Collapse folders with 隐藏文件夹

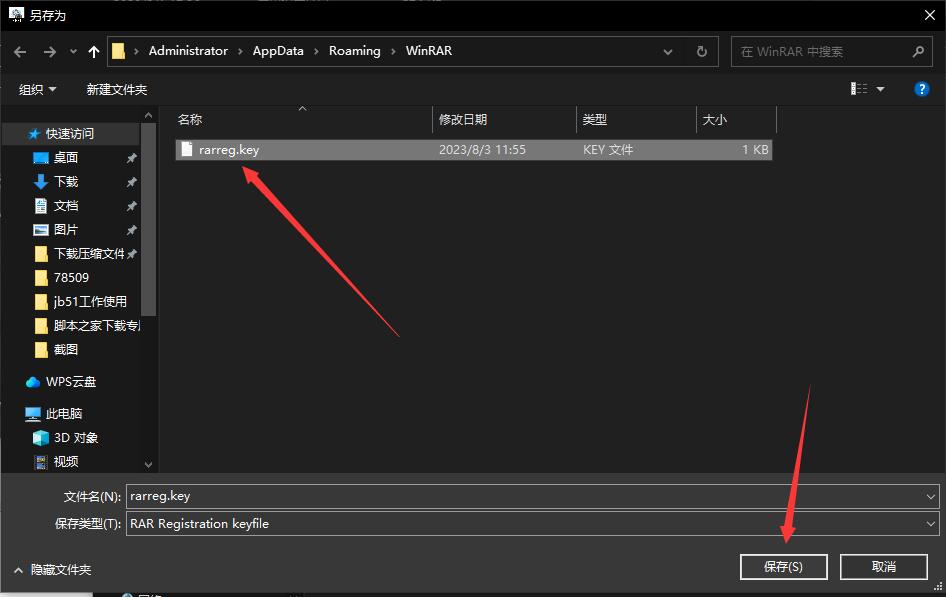pos(52,570)
